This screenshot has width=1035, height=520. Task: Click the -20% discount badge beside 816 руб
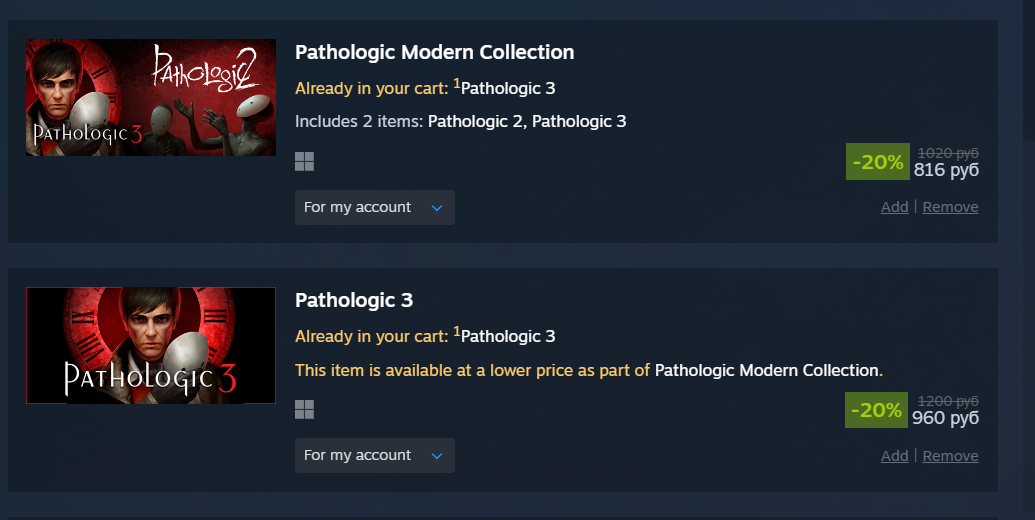876,162
